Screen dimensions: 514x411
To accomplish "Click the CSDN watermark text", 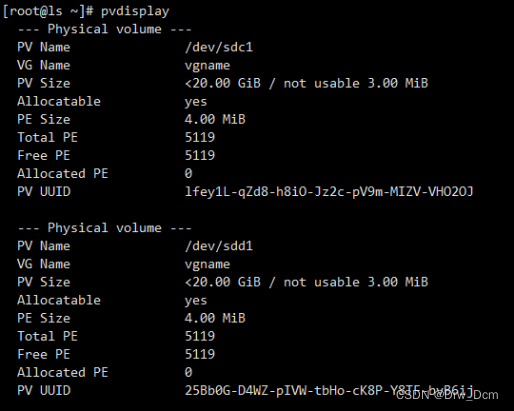I will [447, 395].
